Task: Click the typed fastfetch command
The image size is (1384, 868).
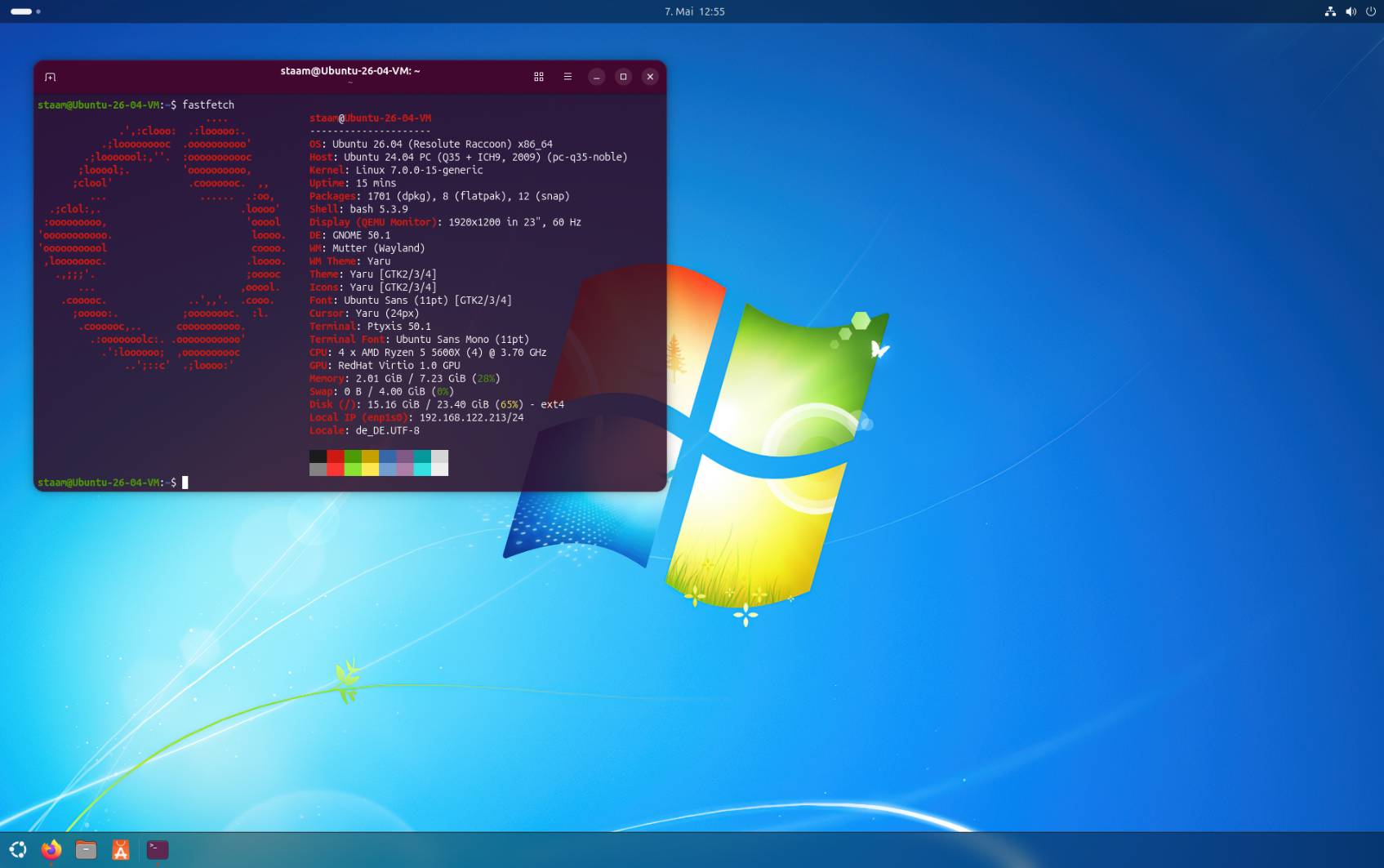Action: (x=208, y=105)
